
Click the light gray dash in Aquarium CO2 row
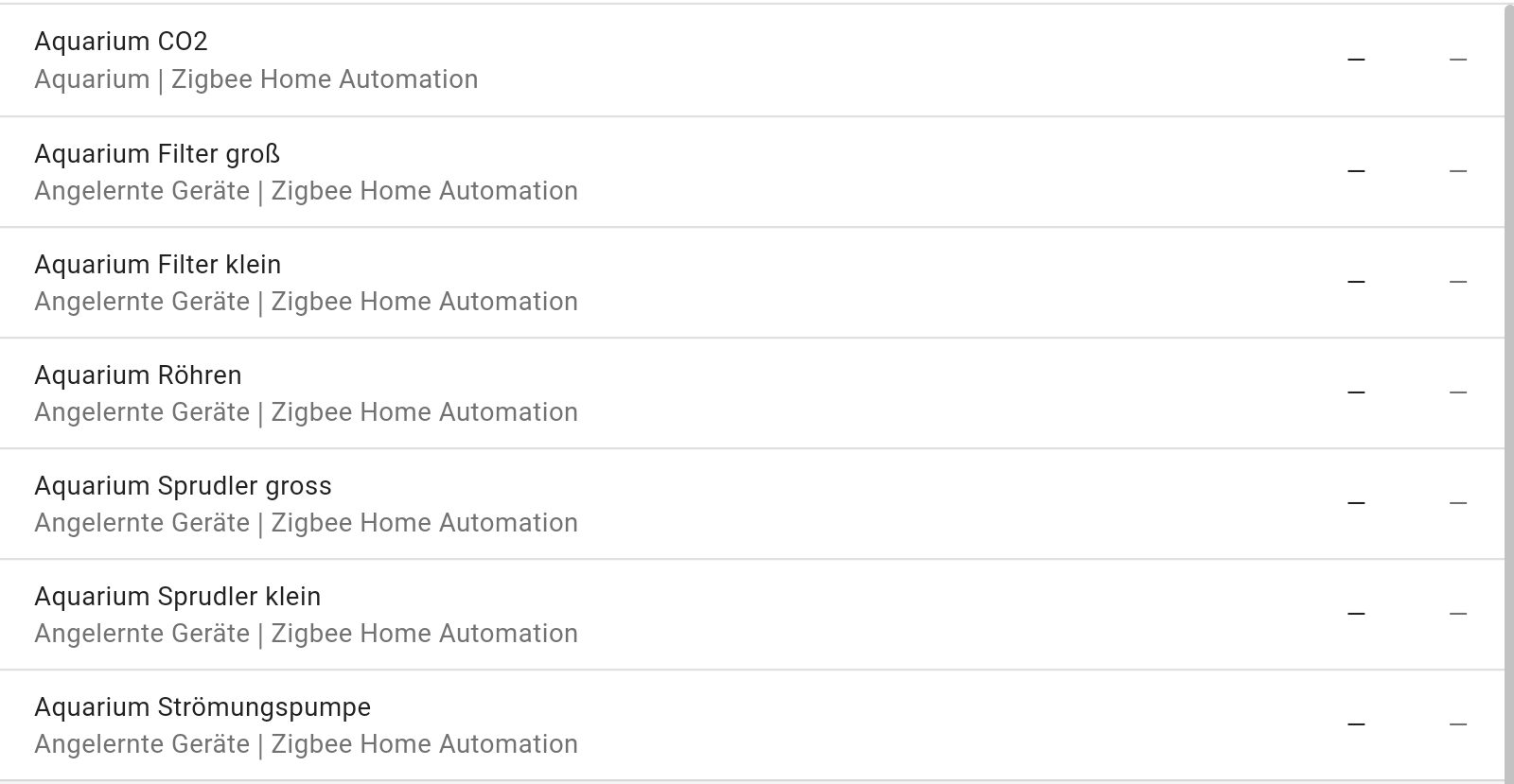1458,60
